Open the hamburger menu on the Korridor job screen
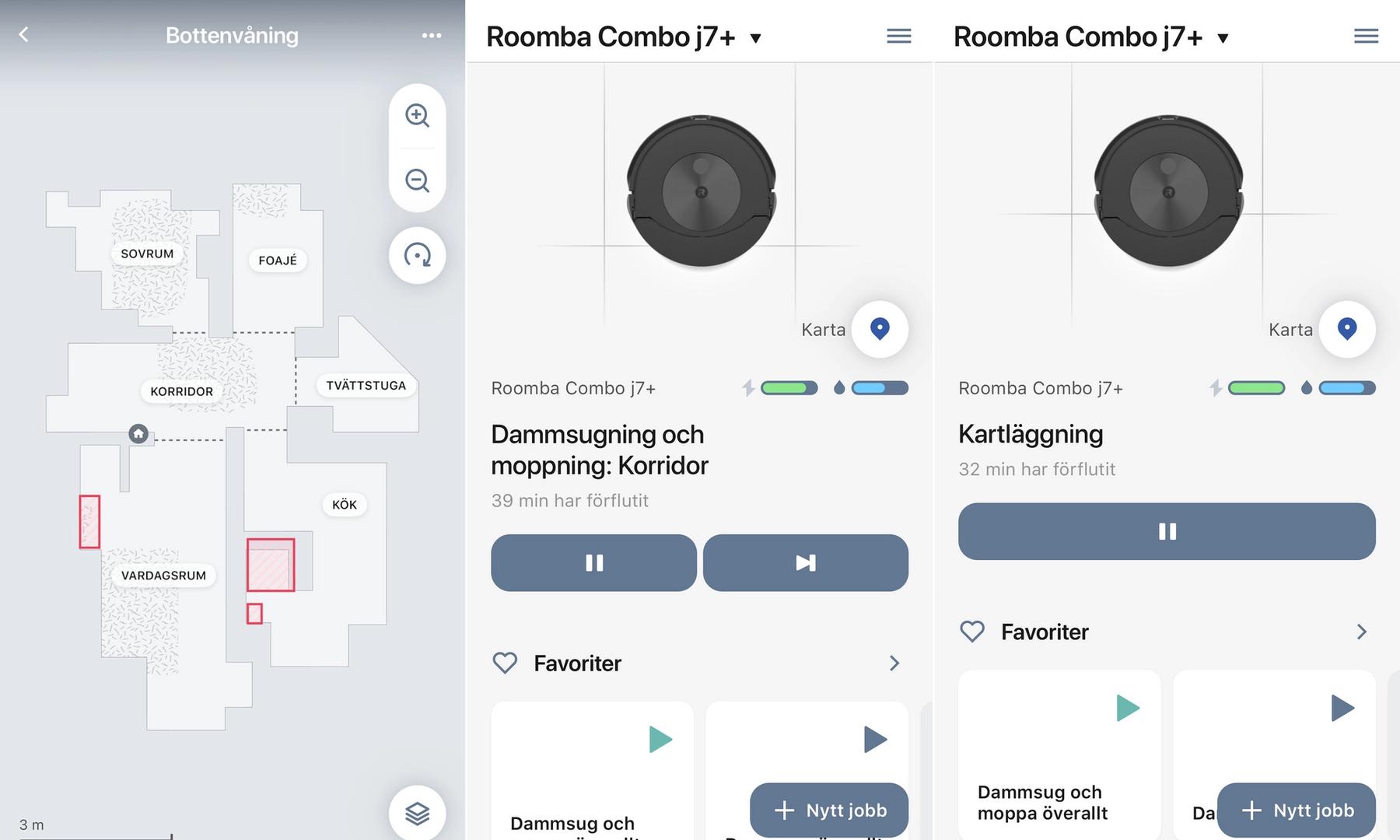1400x840 pixels. [x=899, y=36]
